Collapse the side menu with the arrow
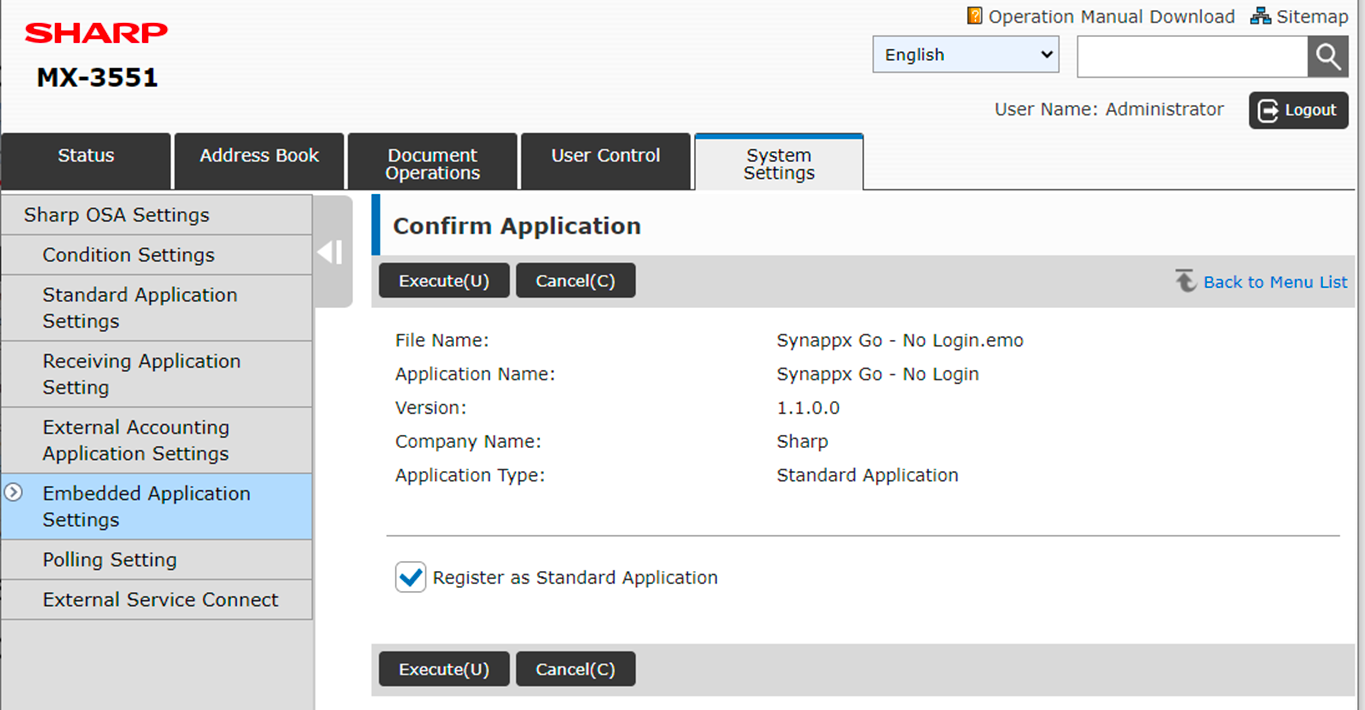This screenshot has width=1365, height=710. point(331,252)
